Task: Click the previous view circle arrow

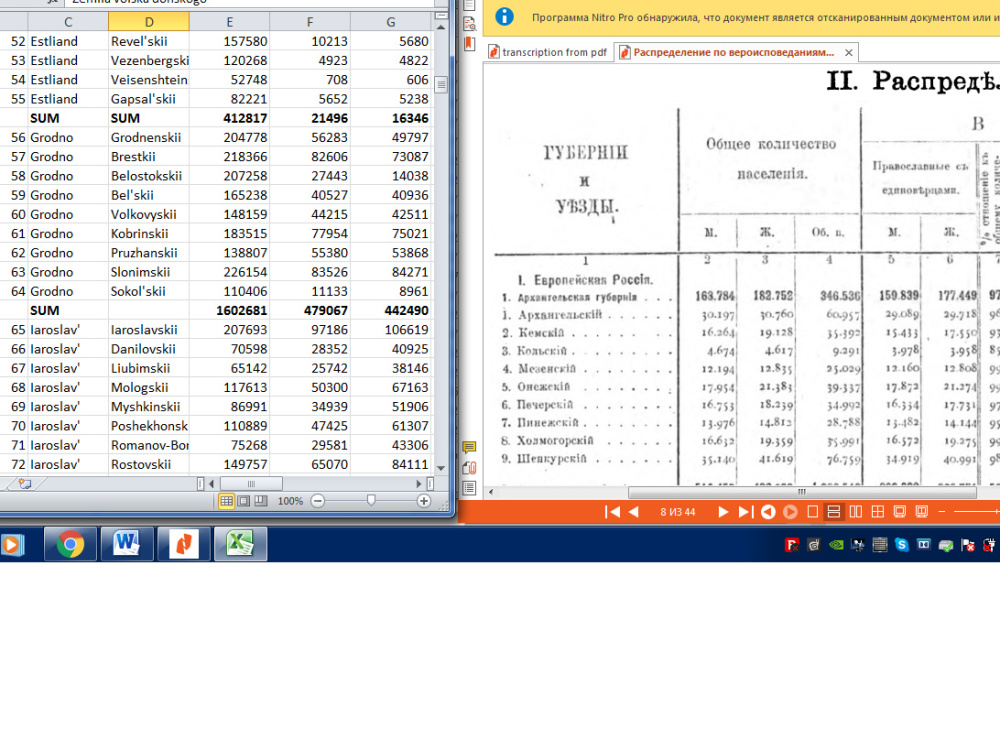Action: [768, 512]
